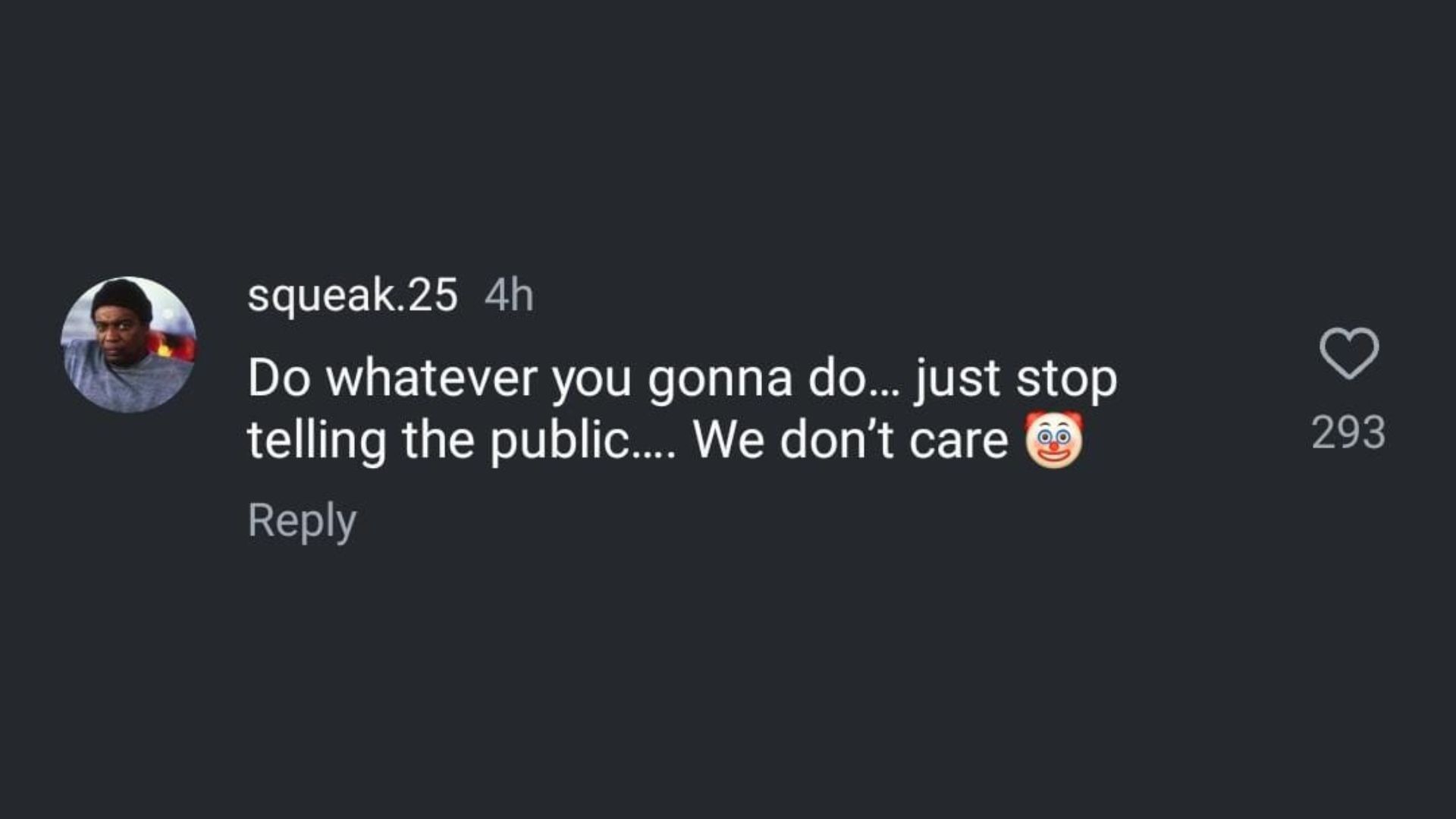Click the word "gonna" in the comment
This screenshot has height=819, width=1456.
pos(720,379)
